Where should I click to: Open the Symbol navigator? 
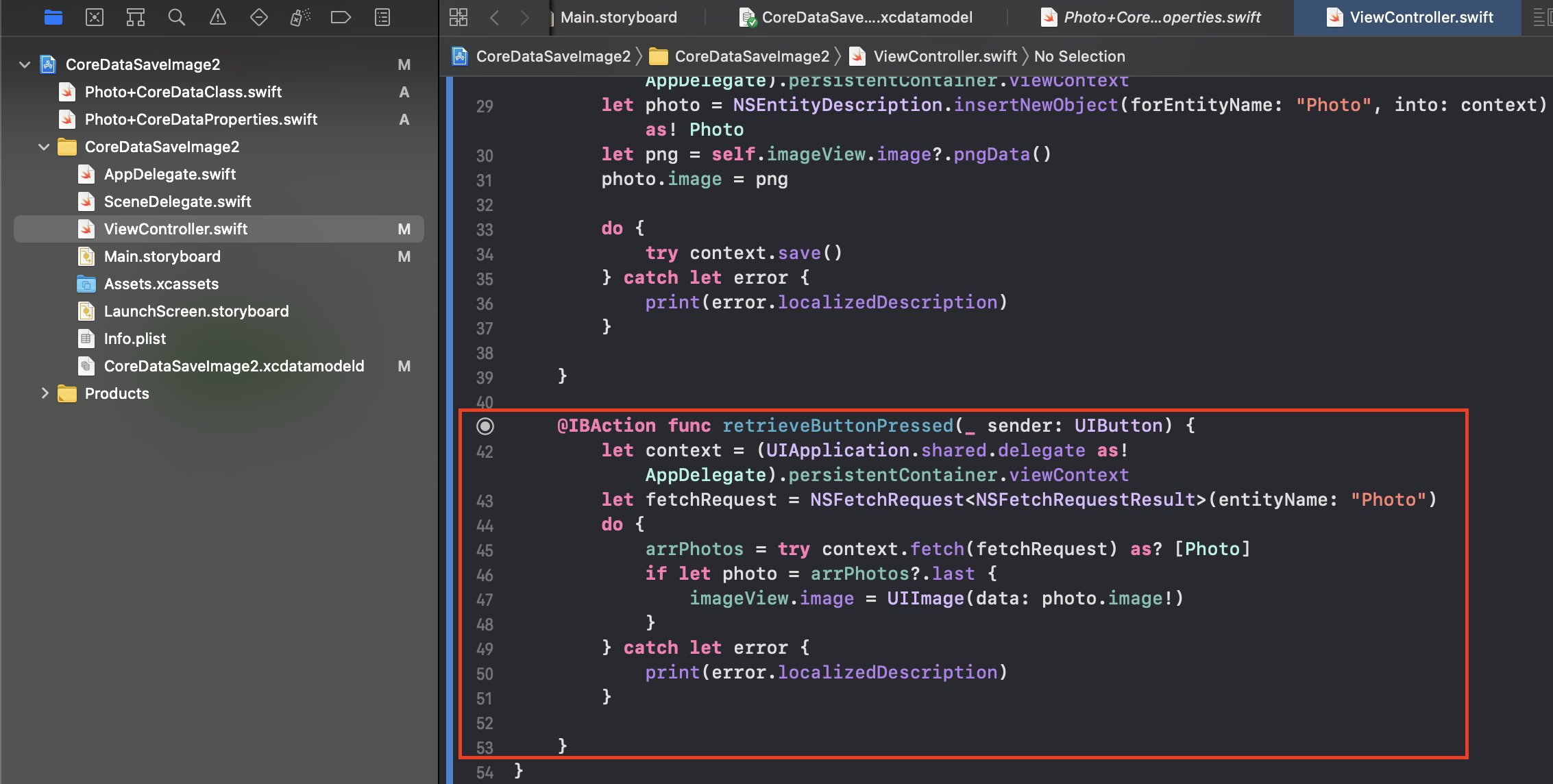coord(136,17)
